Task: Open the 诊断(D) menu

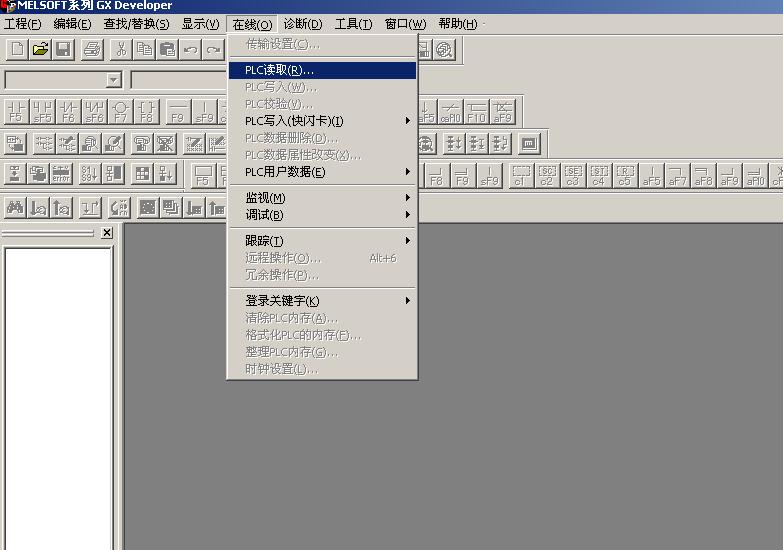Action: [303, 24]
